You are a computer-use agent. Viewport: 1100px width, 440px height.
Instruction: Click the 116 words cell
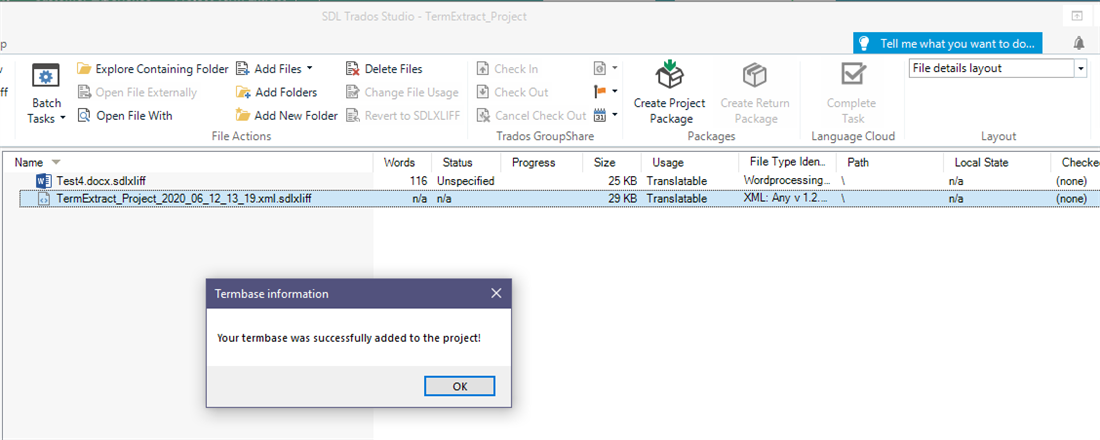tap(419, 181)
